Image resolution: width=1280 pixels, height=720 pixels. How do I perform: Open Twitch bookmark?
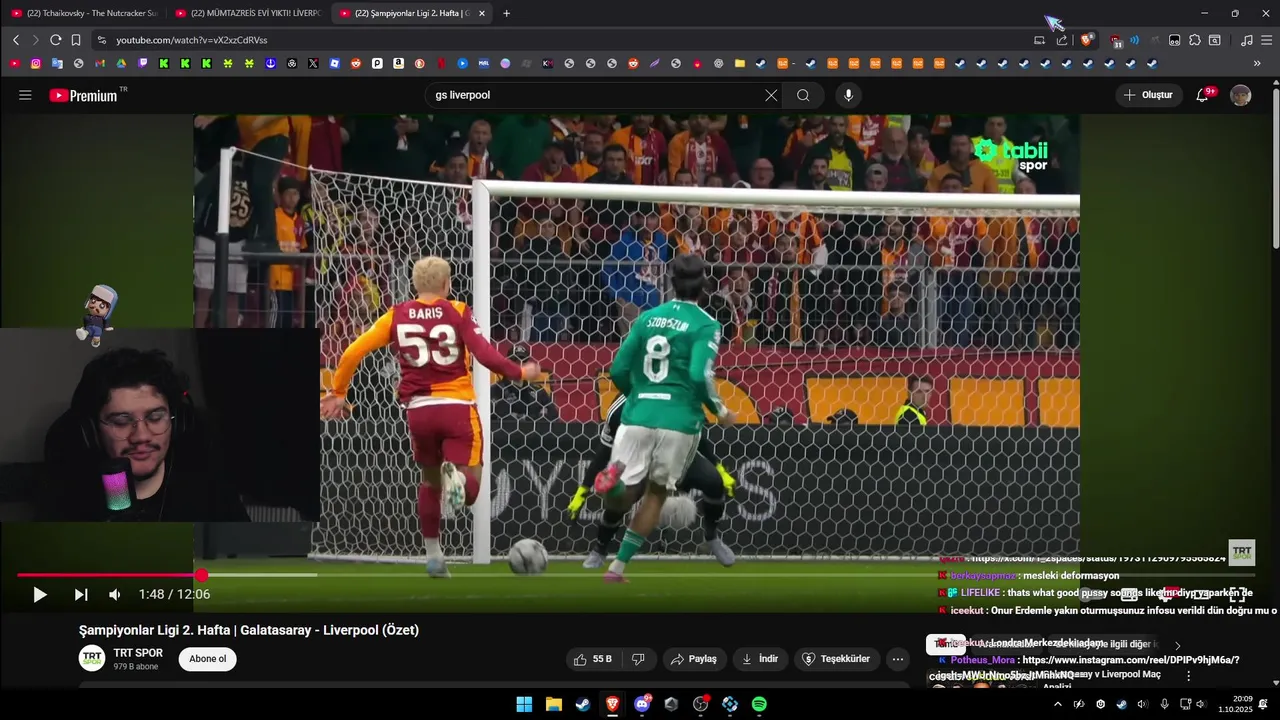pyautogui.click(x=143, y=63)
